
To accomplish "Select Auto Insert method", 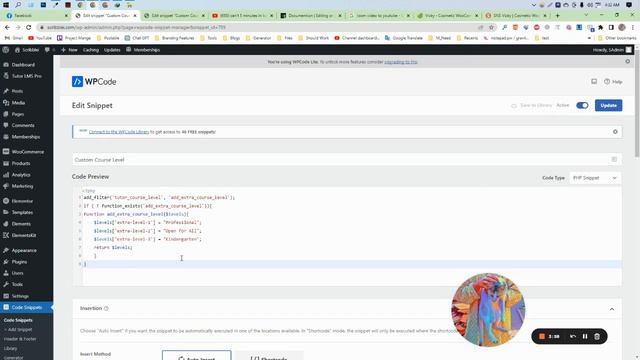I will pos(197,356).
